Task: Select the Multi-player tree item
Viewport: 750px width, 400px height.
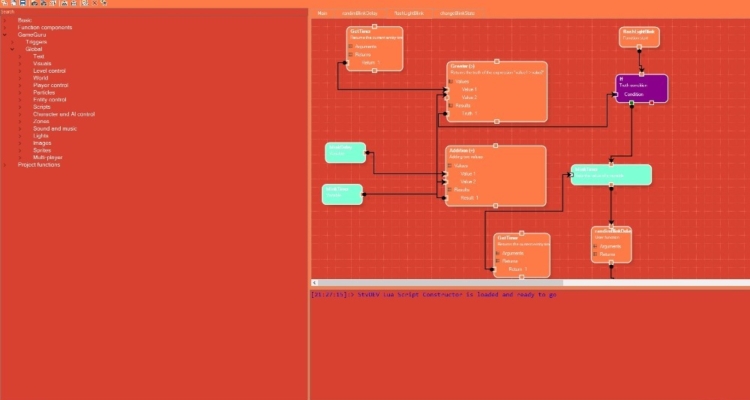Action: click(48, 157)
